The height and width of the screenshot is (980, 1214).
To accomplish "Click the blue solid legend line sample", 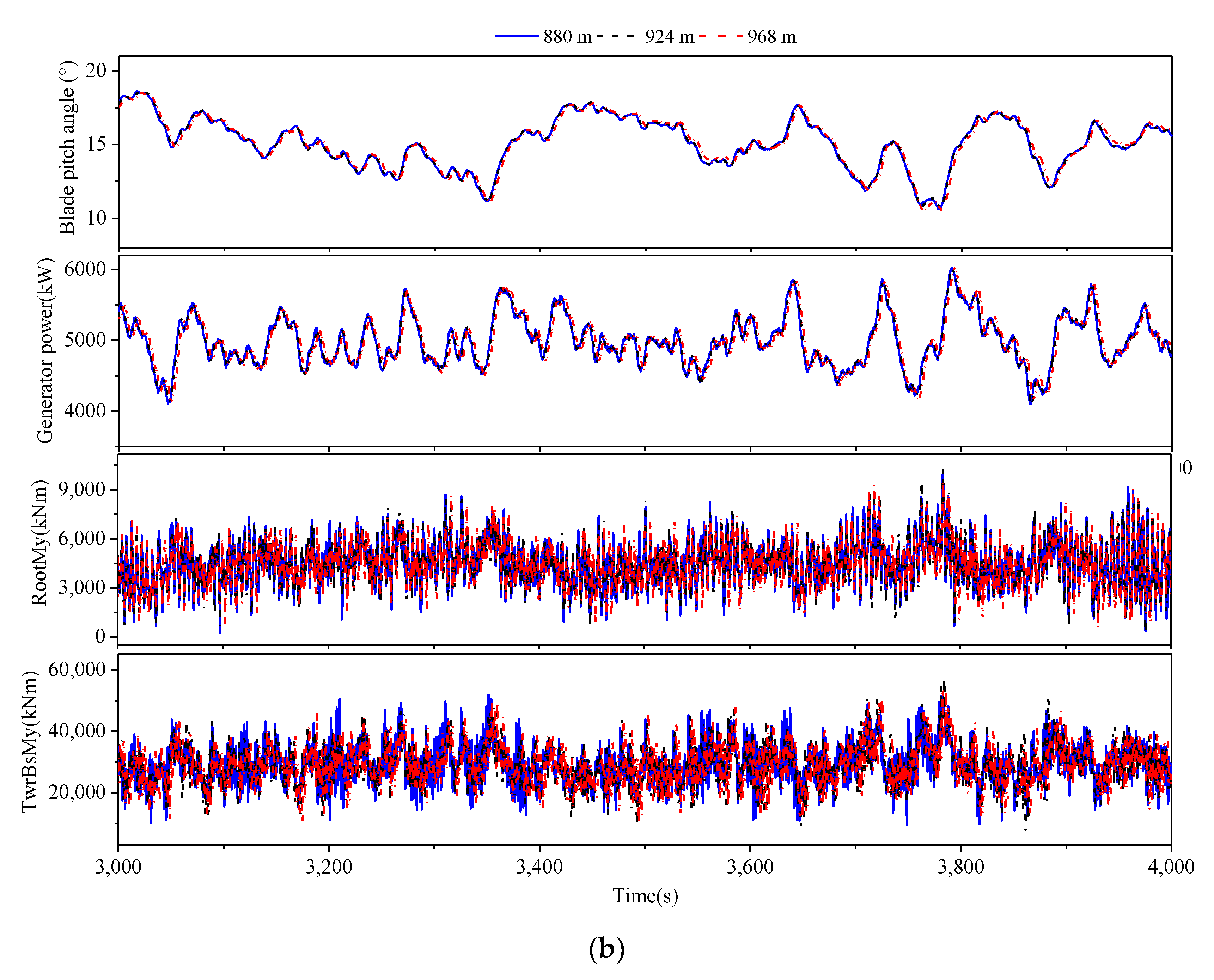I will click(x=516, y=37).
